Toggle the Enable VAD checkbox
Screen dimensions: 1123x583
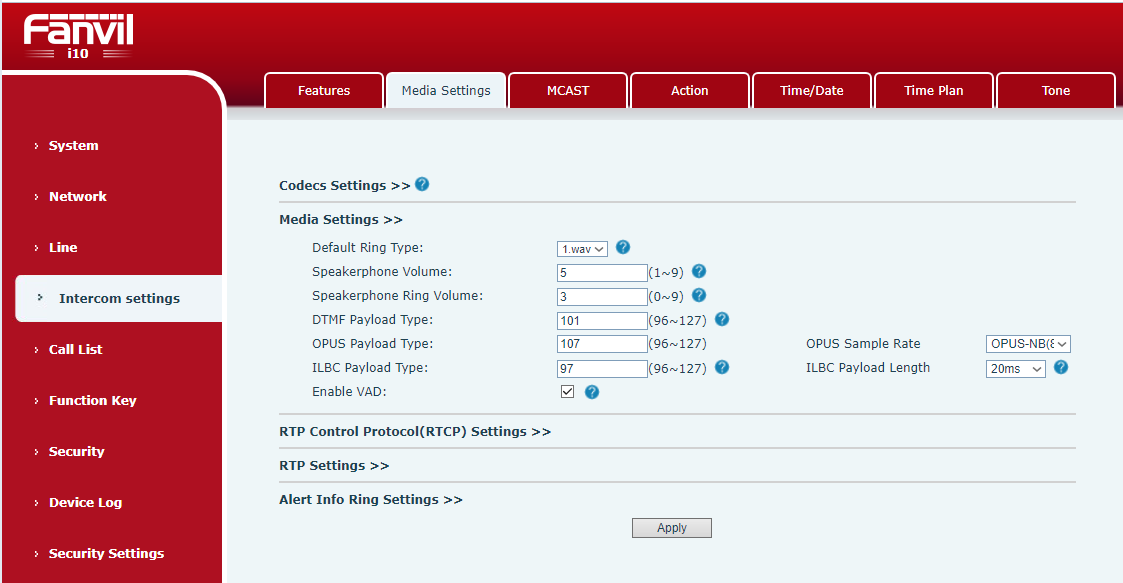(x=567, y=392)
